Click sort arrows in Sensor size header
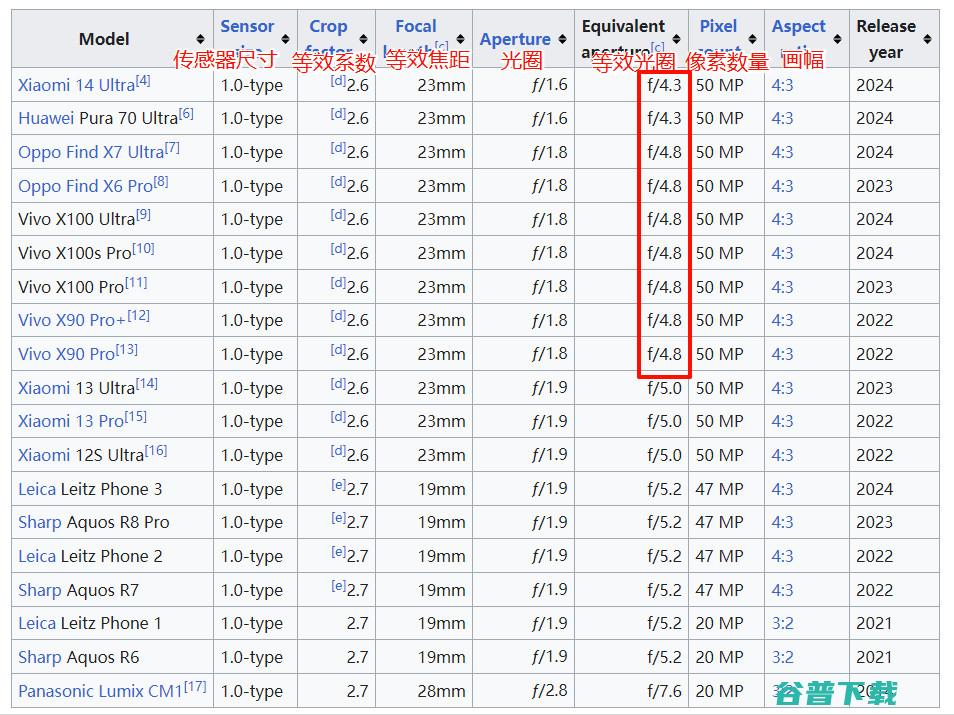 pyautogui.click(x=285, y=39)
